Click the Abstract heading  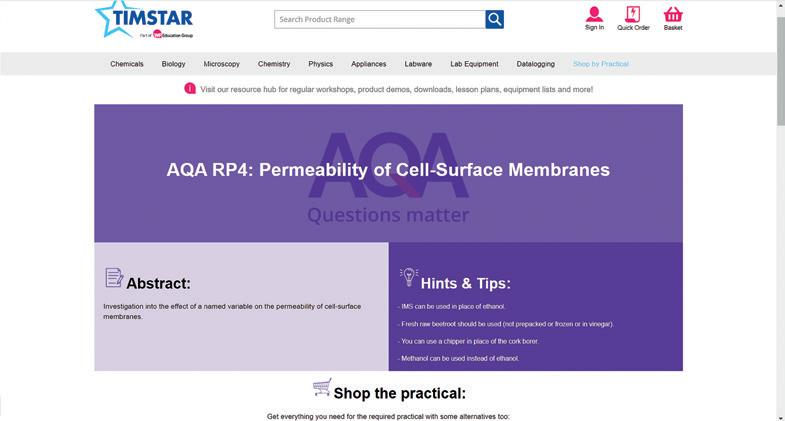click(x=158, y=283)
